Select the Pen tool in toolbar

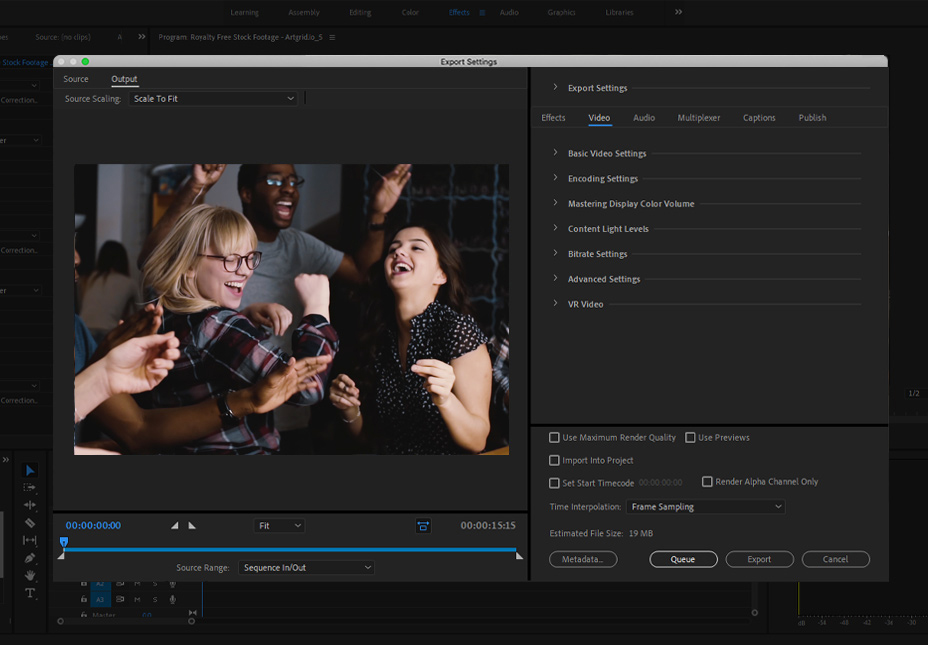30,557
